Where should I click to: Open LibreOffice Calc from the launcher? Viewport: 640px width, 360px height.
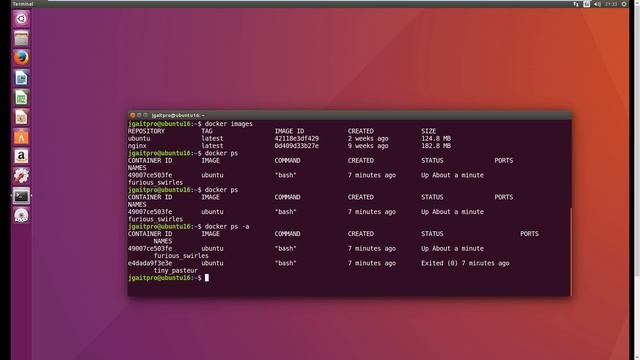coord(21,98)
